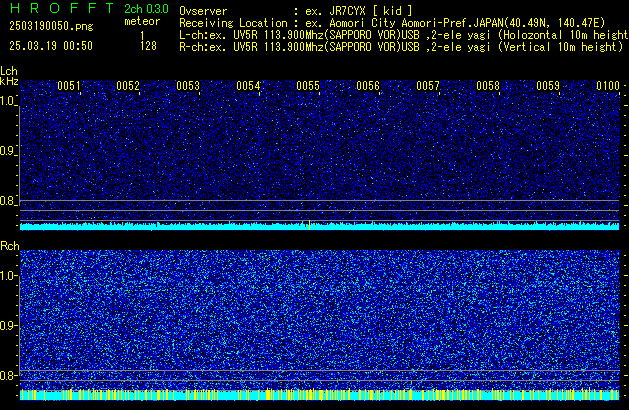629x410 pixels.
Task: Click the date 25.03.19 00:50
Action: pos(51,46)
